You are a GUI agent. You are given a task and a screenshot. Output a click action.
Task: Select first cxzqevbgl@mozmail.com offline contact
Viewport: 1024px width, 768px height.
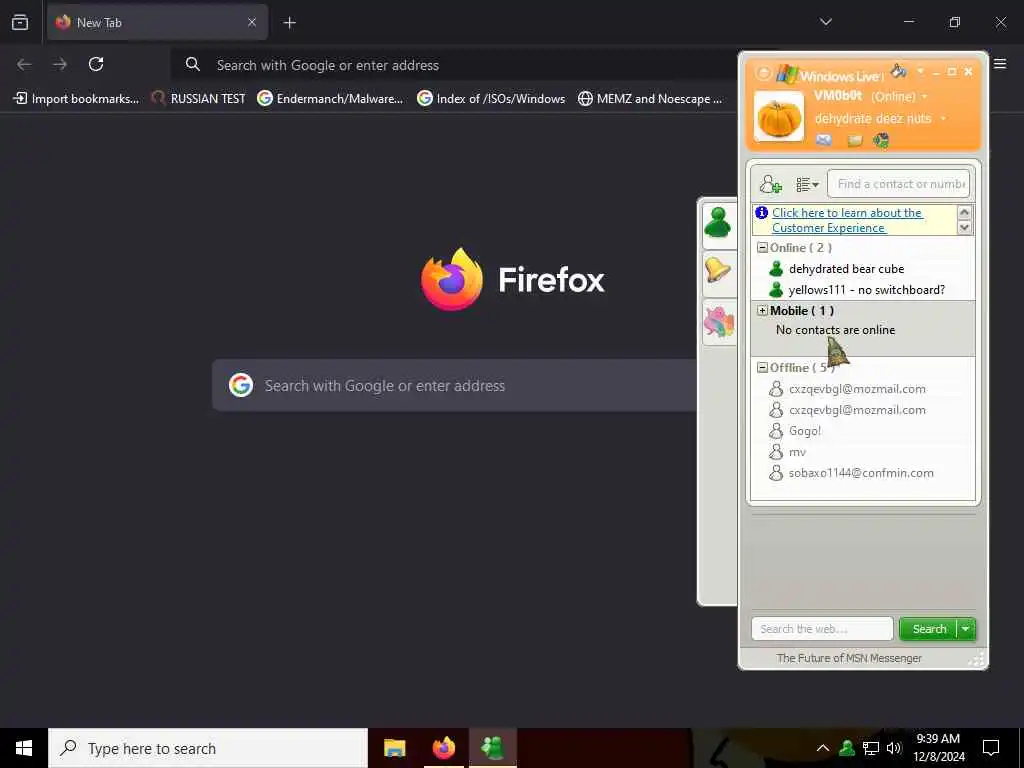857,389
